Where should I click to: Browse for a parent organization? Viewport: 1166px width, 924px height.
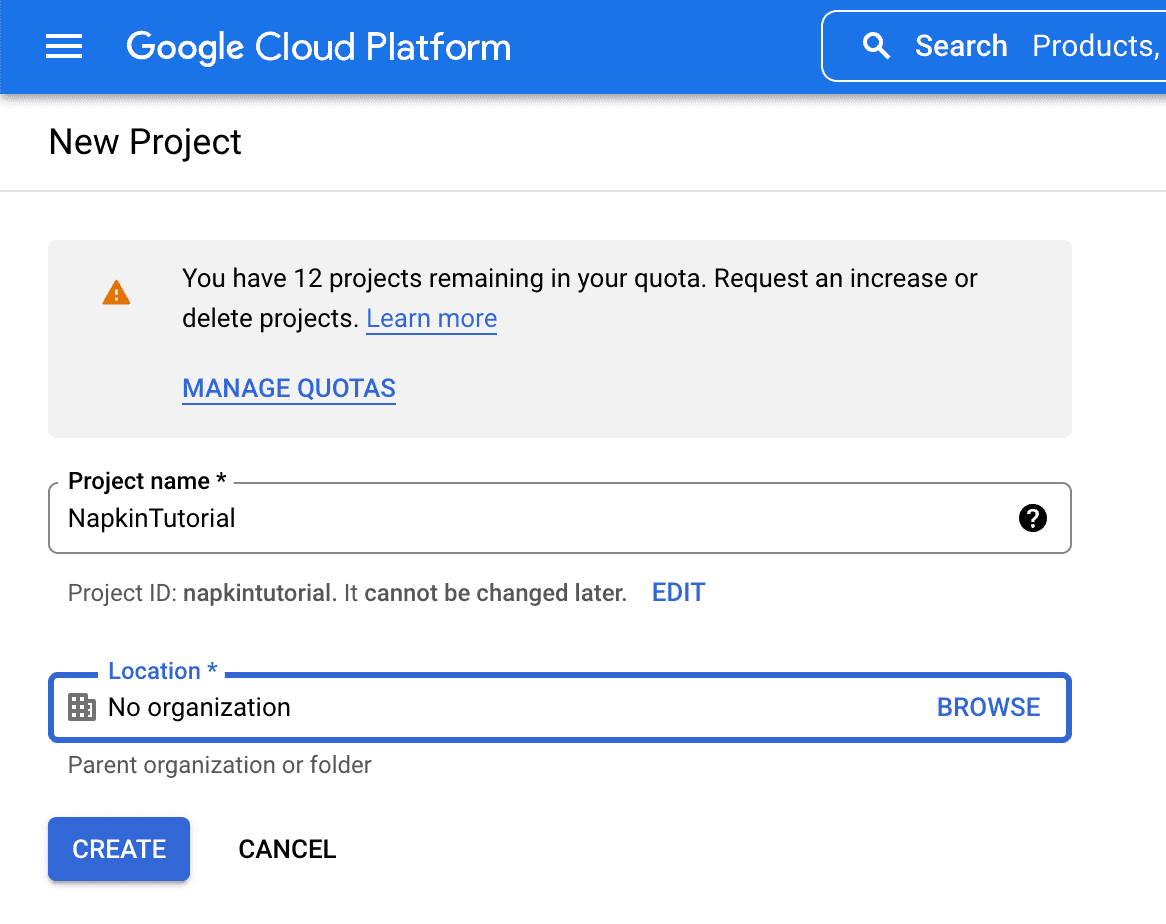pyautogui.click(x=988, y=707)
